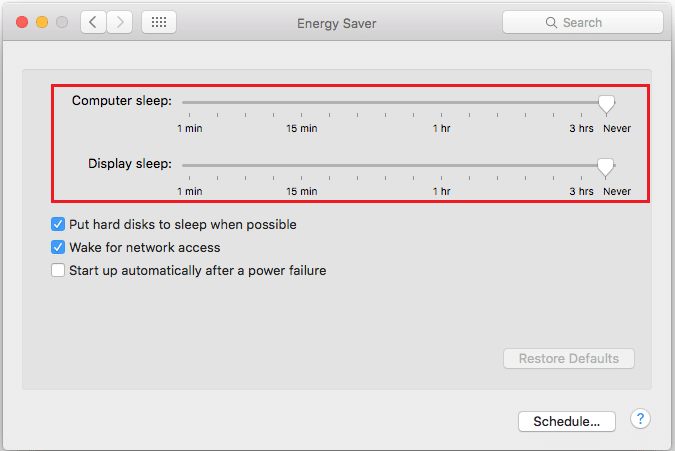The image size is (675, 451).
Task: Set Display sleep slider to 15 min mark
Action: [302, 164]
